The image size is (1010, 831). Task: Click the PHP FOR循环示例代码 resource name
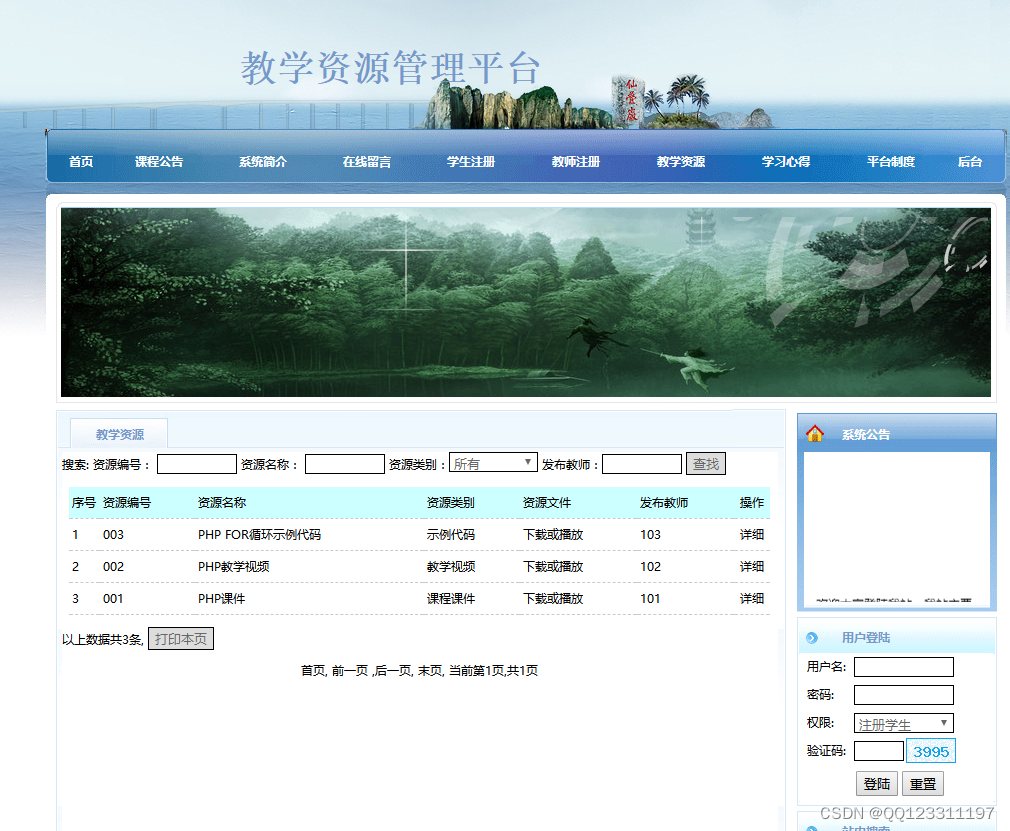pyautogui.click(x=259, y=535)
